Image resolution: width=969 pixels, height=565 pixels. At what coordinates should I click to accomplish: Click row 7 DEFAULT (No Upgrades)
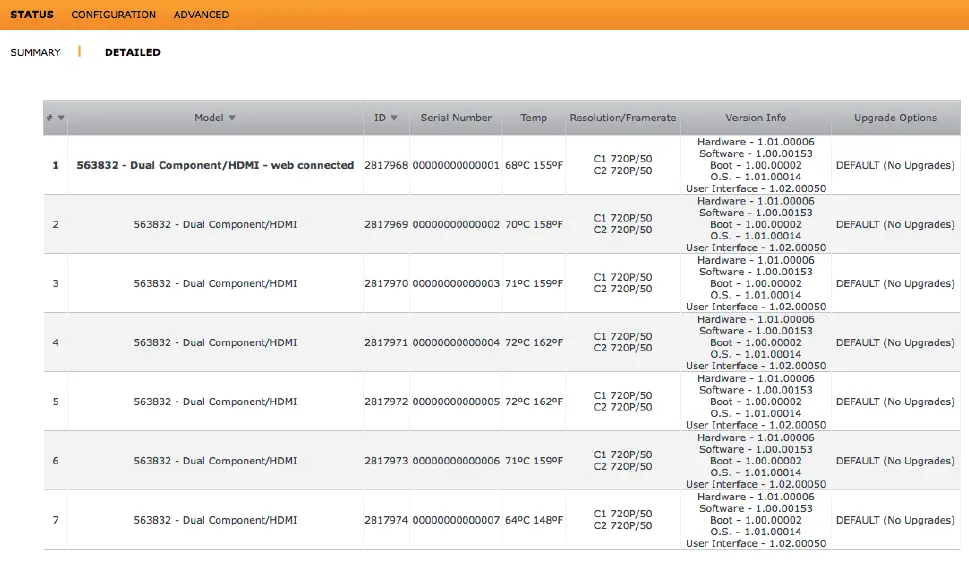pos(895,520)
